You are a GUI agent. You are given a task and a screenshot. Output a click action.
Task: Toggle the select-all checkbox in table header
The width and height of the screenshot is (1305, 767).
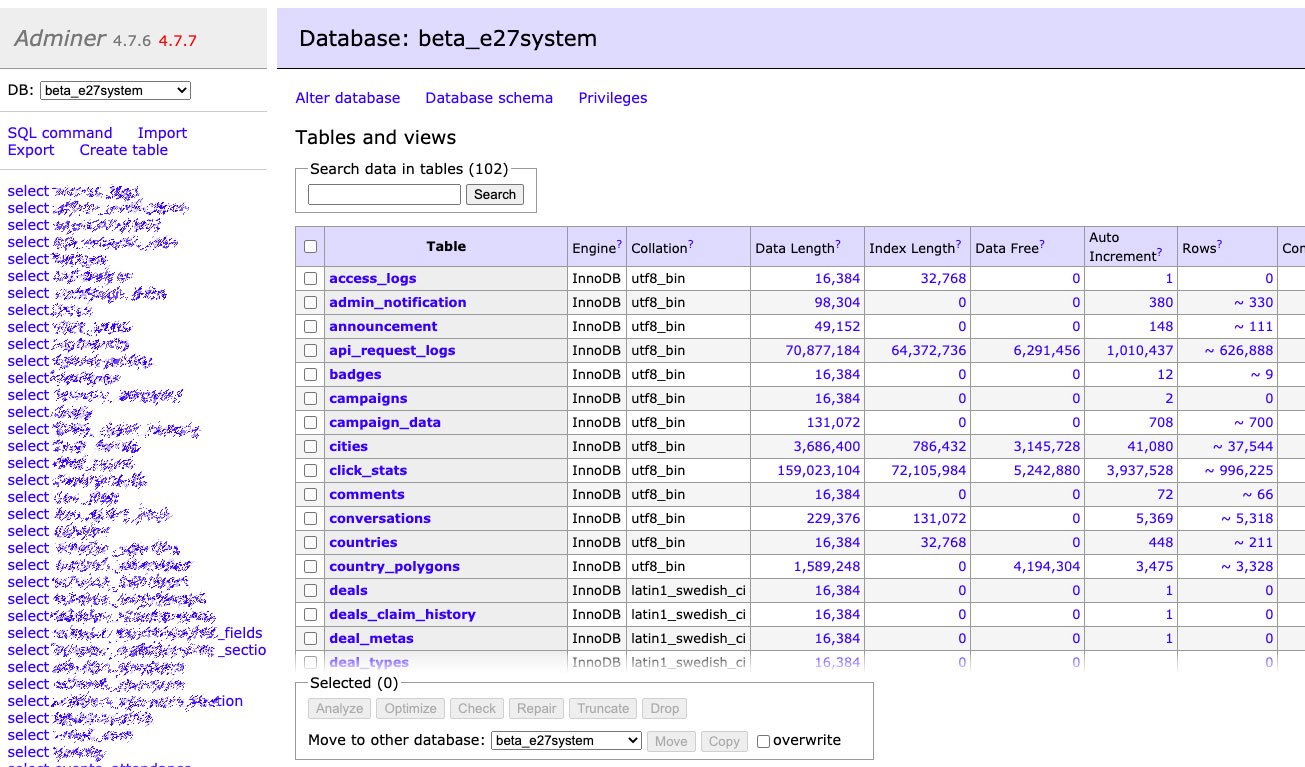(x=310, y=247)
